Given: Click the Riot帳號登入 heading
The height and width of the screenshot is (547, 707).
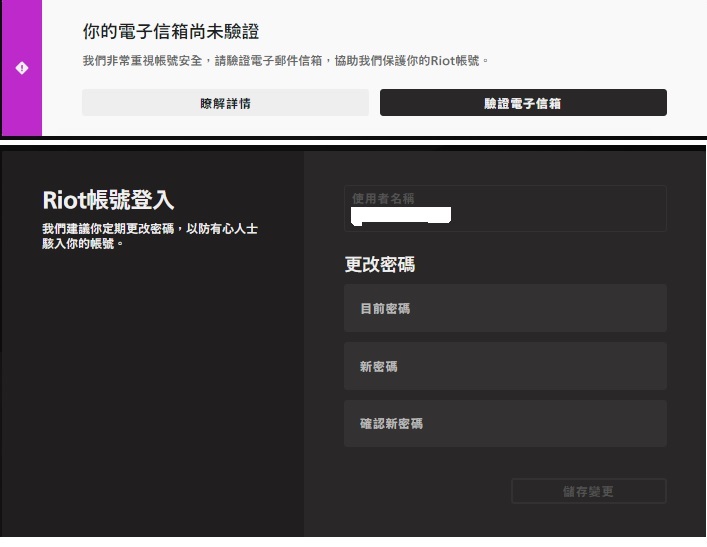Looking at the screenshot, I should point(108,199).
